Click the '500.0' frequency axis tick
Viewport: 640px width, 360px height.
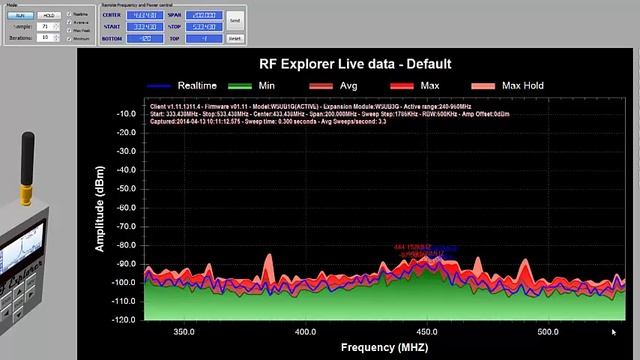point(548,332)
